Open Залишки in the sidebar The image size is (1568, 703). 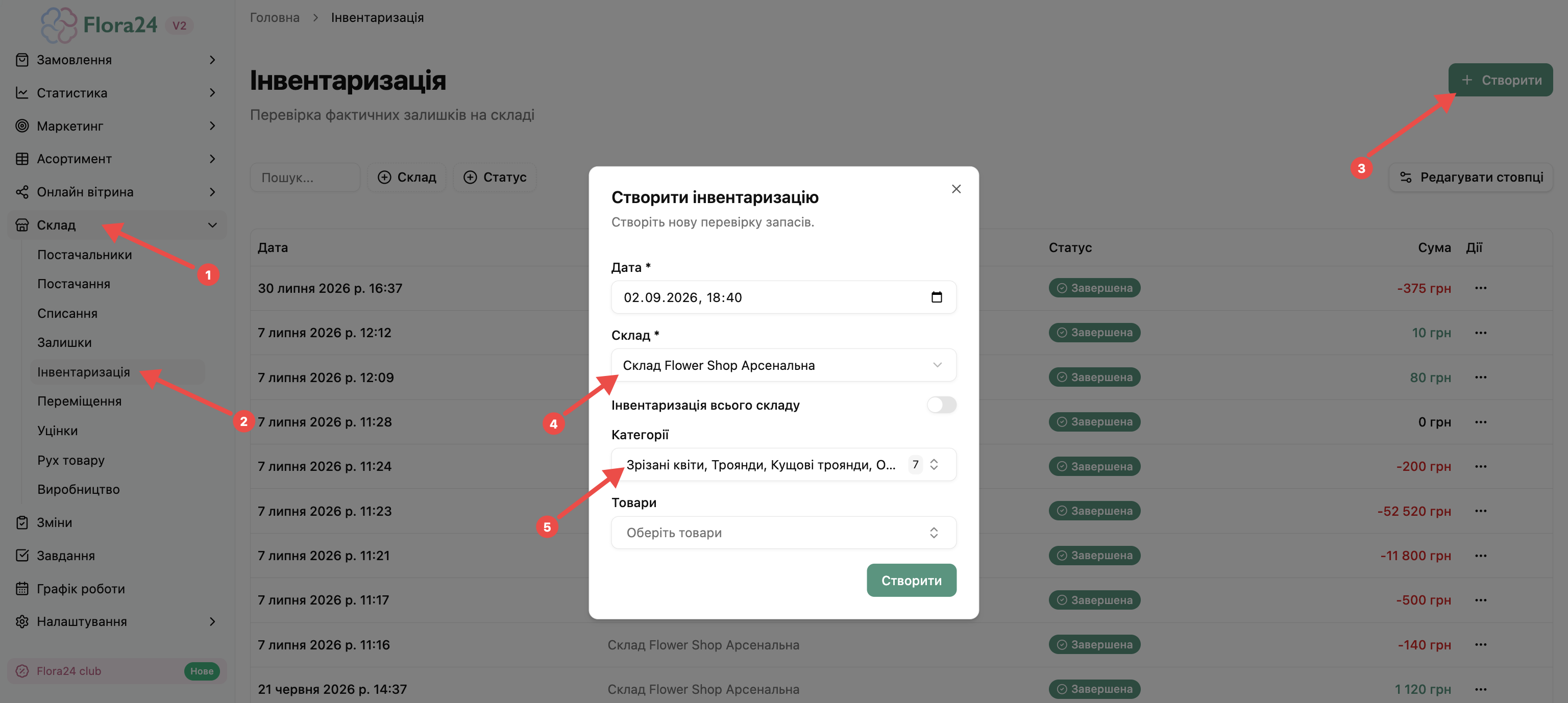(64, 342)
